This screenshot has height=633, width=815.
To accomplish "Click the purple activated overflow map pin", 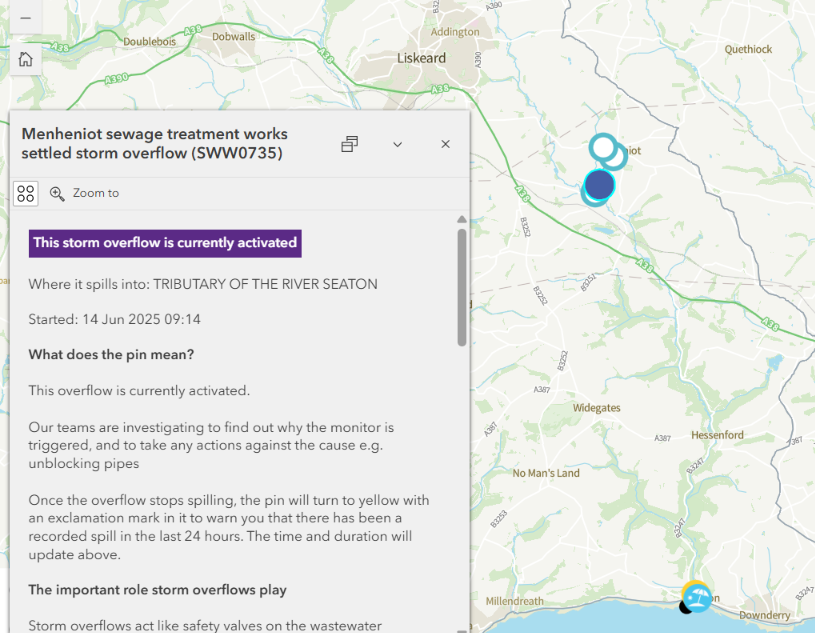I will 599,184.
